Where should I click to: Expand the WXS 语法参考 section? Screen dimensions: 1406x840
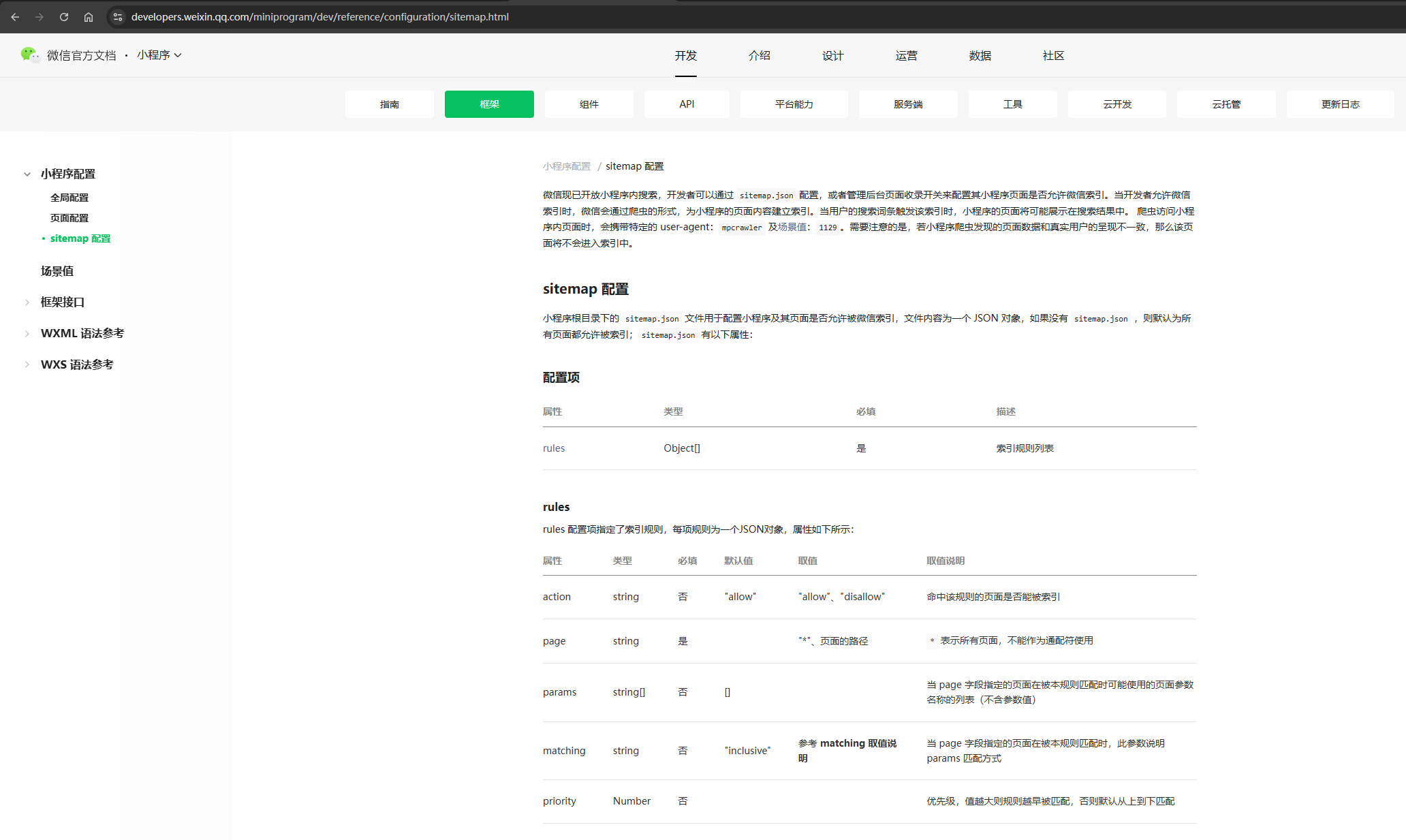click(x=27, y=365)
